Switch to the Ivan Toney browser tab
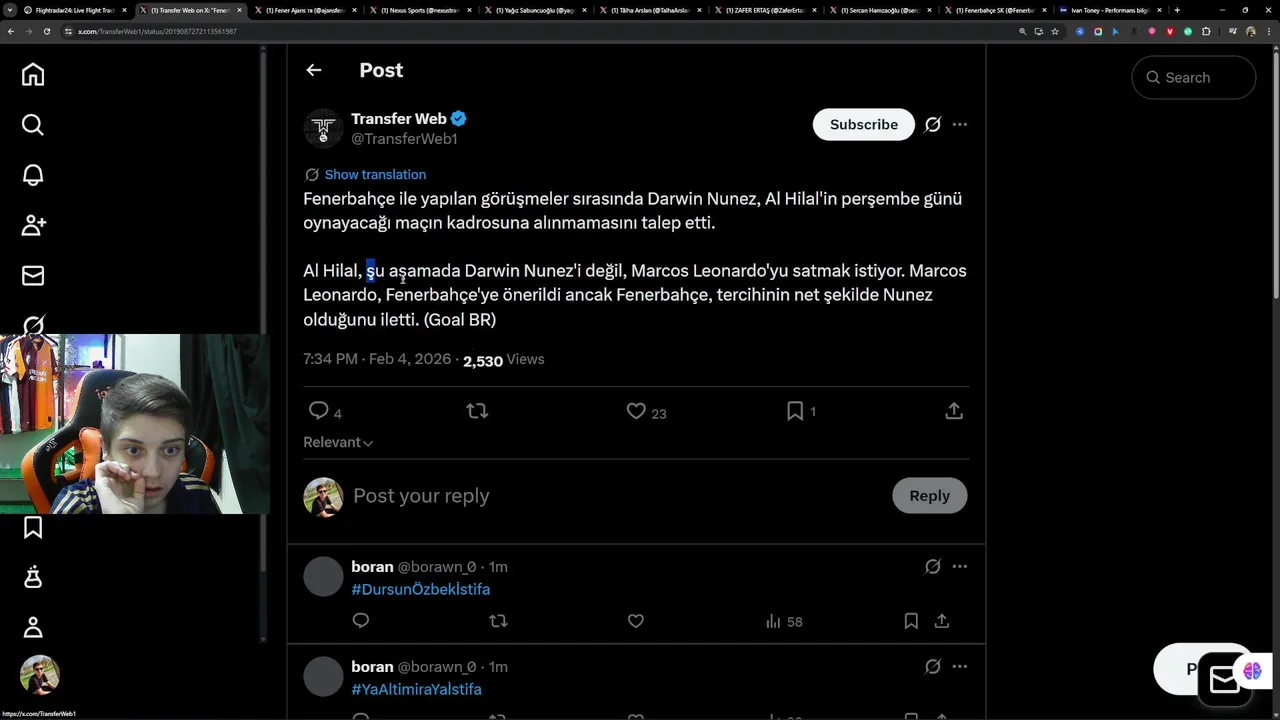 tap(1108, 10)
